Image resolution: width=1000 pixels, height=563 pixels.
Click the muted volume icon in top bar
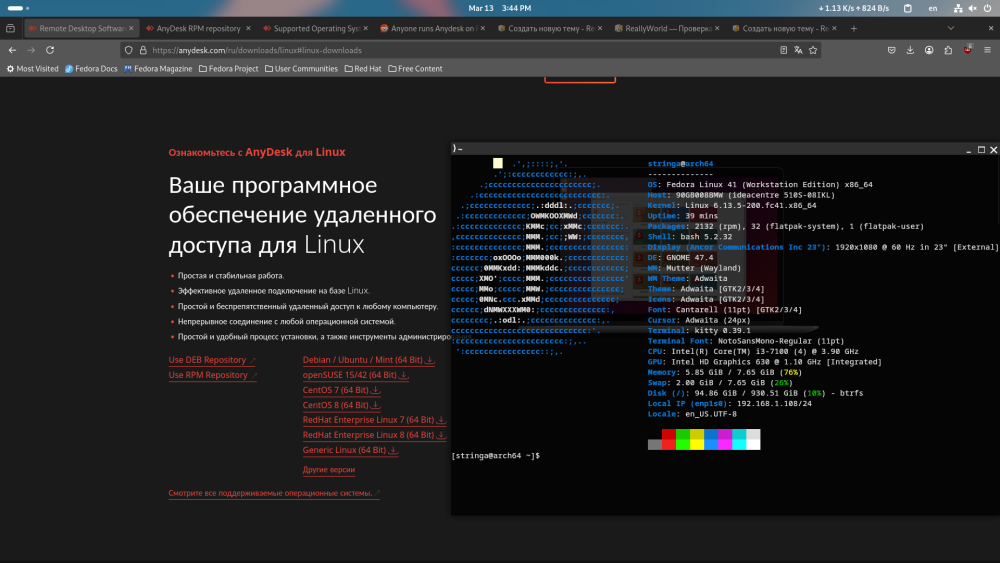click(973, 8)
